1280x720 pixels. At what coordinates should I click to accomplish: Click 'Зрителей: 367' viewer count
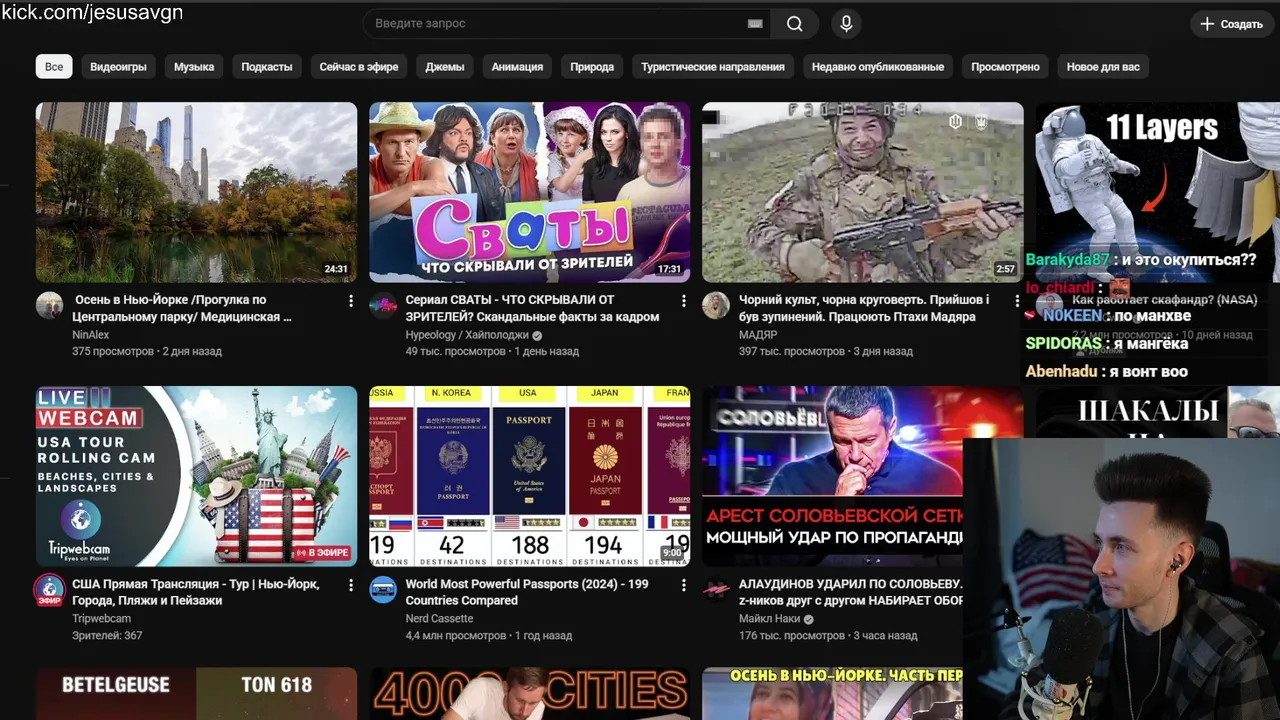107,636
